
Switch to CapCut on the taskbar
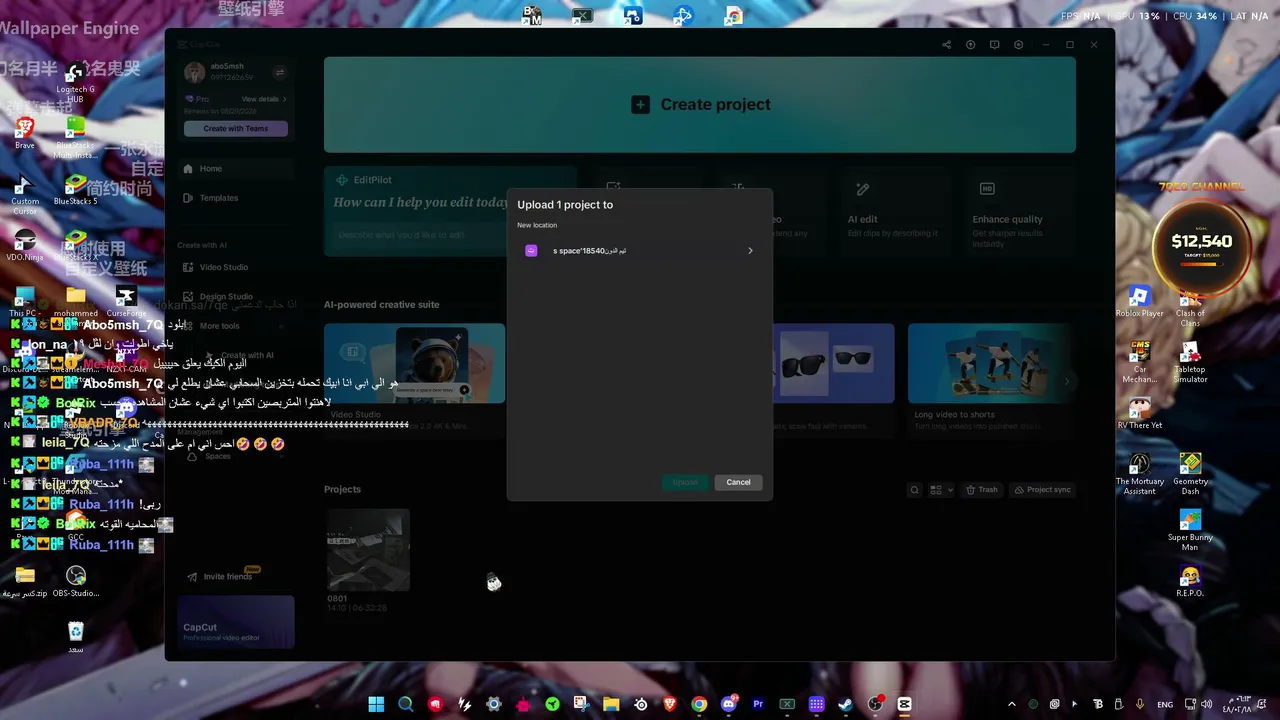tap(905, 704)
